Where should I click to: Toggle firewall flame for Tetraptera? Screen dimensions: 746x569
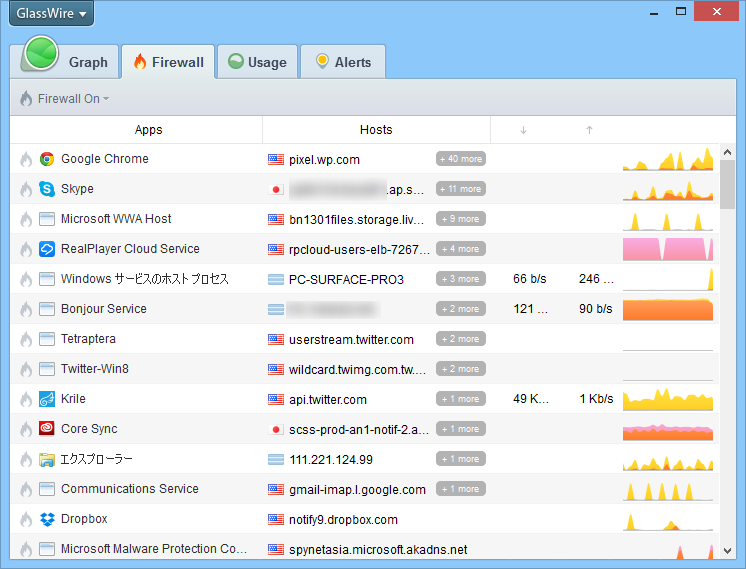[x=26, y=339]
